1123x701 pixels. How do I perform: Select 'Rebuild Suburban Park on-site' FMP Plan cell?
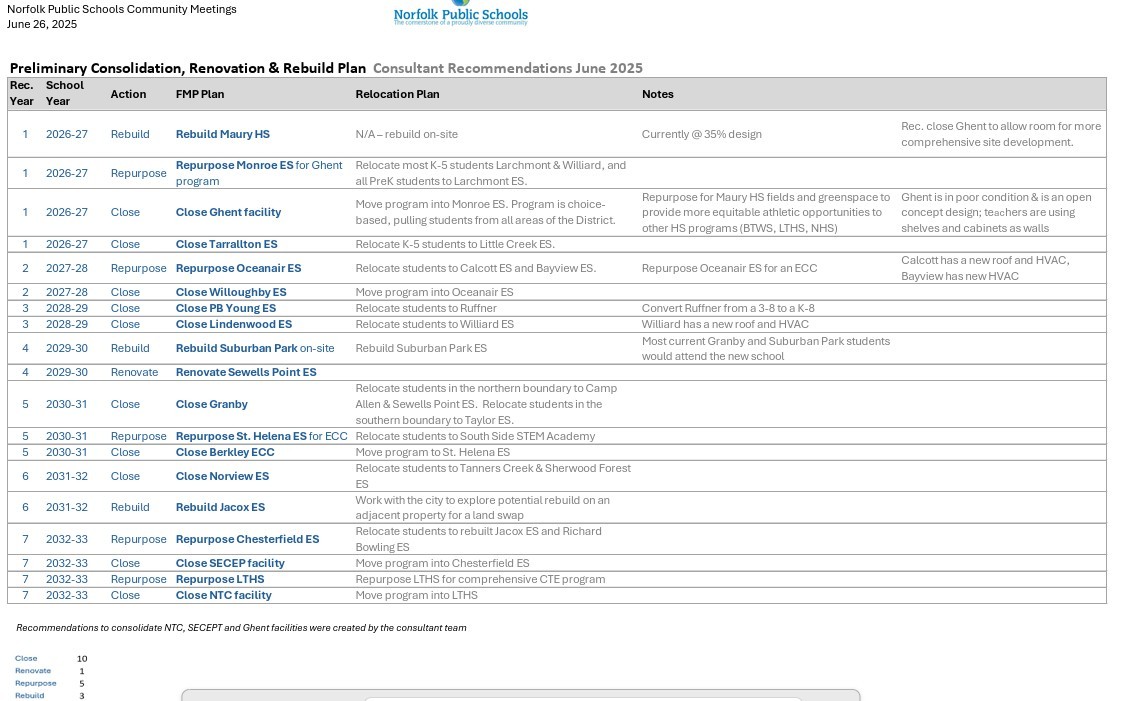(x=255, y=348)
